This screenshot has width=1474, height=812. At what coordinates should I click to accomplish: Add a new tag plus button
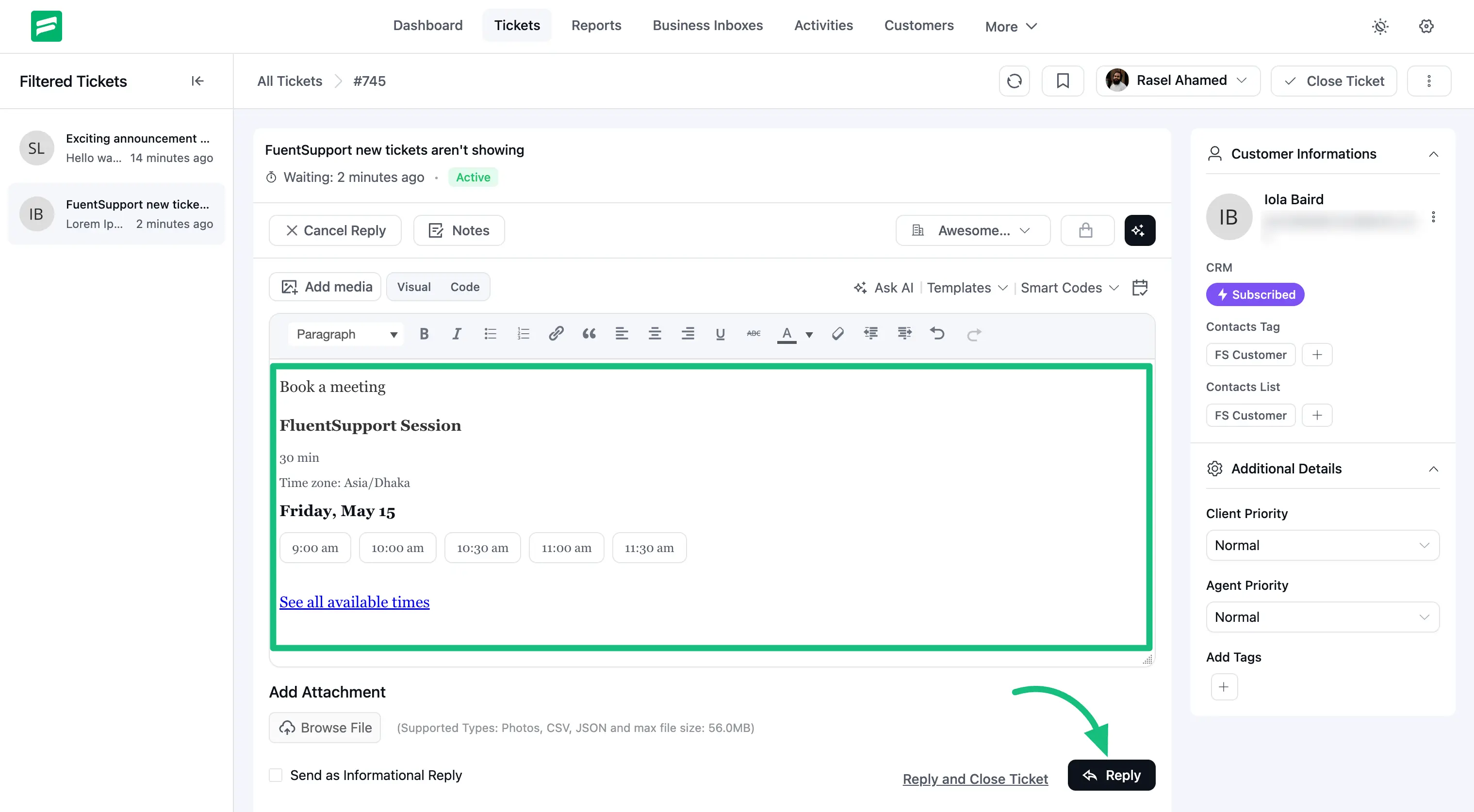pos(1224,687)
